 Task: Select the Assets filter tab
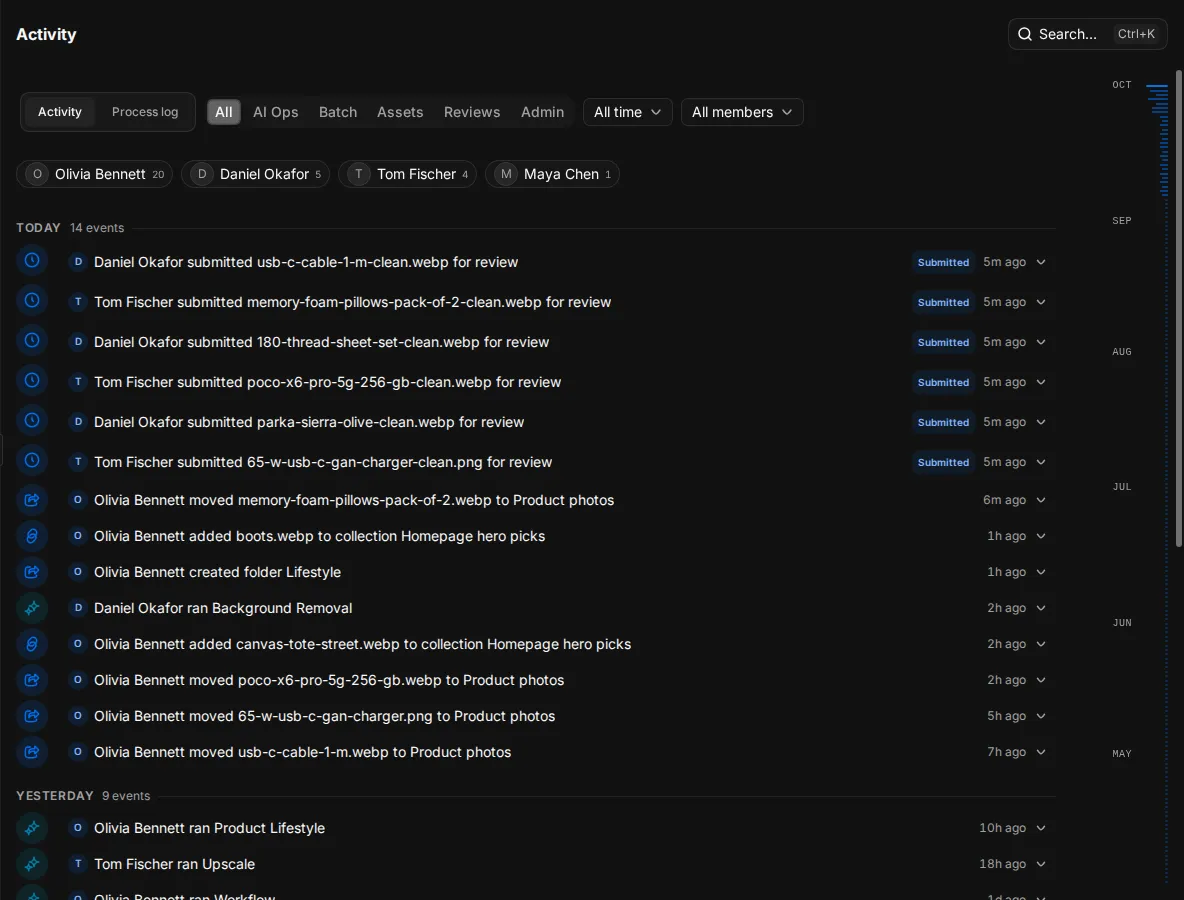pyautogui.click(x=400, y=112)
